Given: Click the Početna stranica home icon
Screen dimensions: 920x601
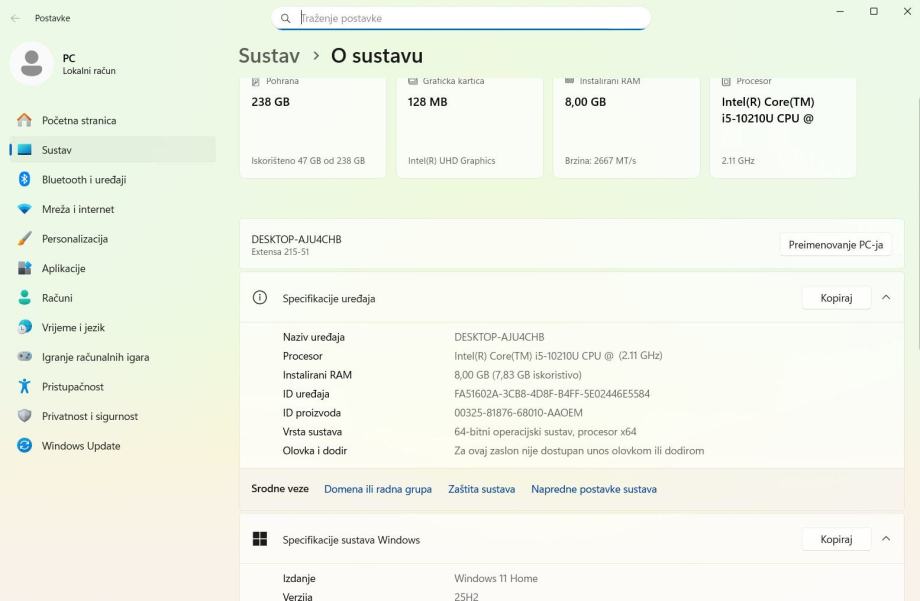Looking at the screenshot, I should (25, 120).
